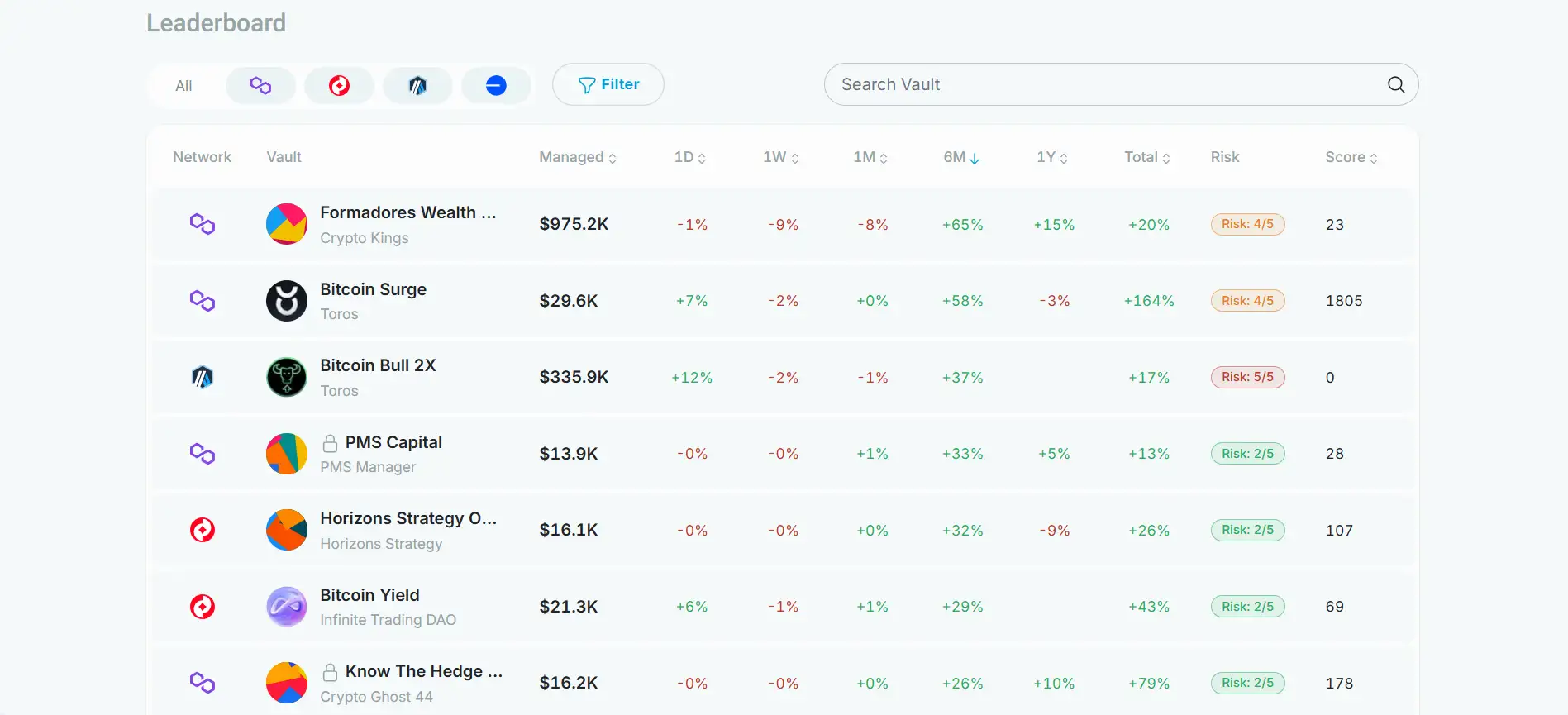Viewport: 1568px width, 715px height.
Task: Open Formadores Wealth vault link
Action: tap(407, 213)
